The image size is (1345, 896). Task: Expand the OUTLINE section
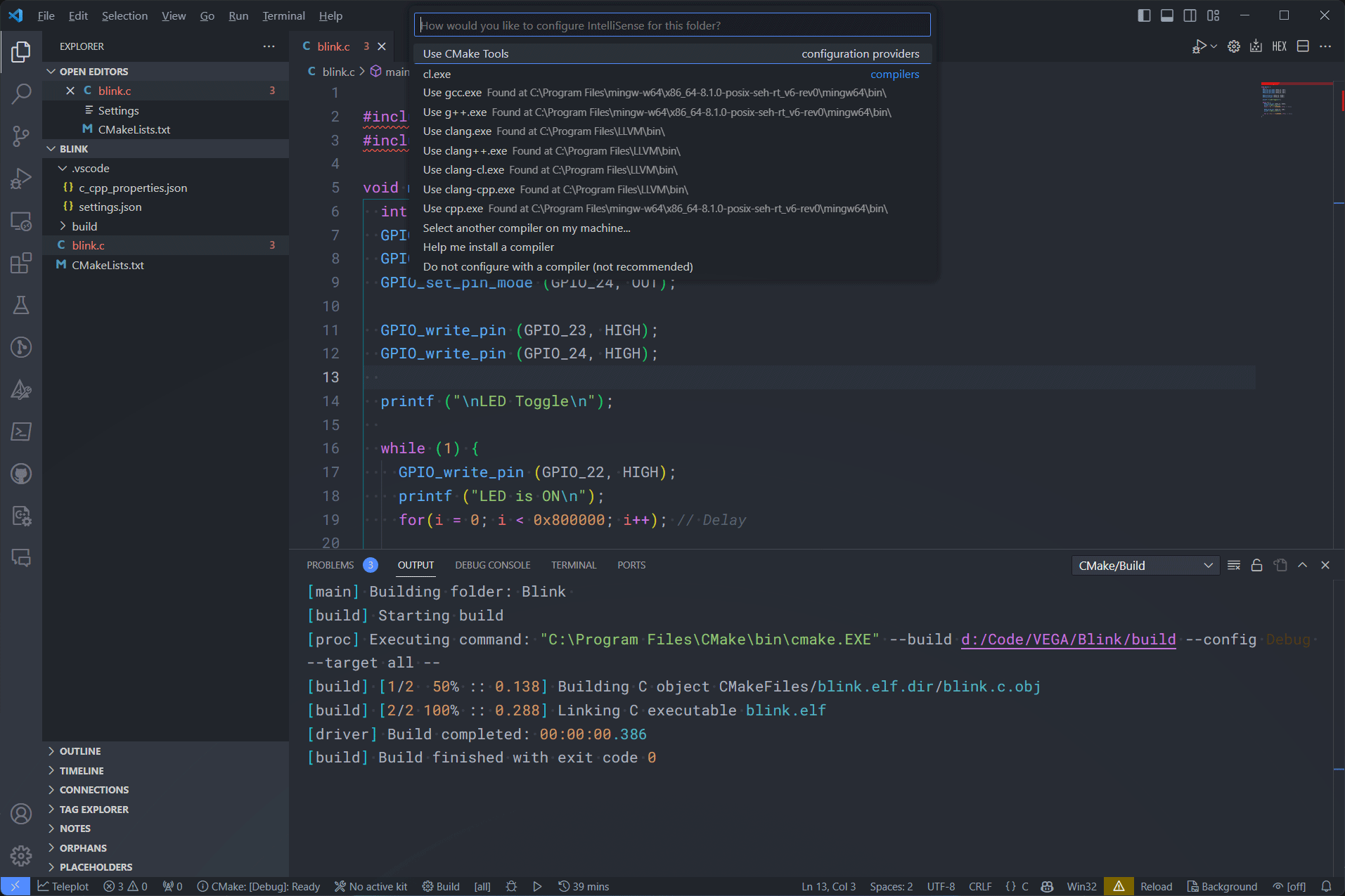[165, 751]
